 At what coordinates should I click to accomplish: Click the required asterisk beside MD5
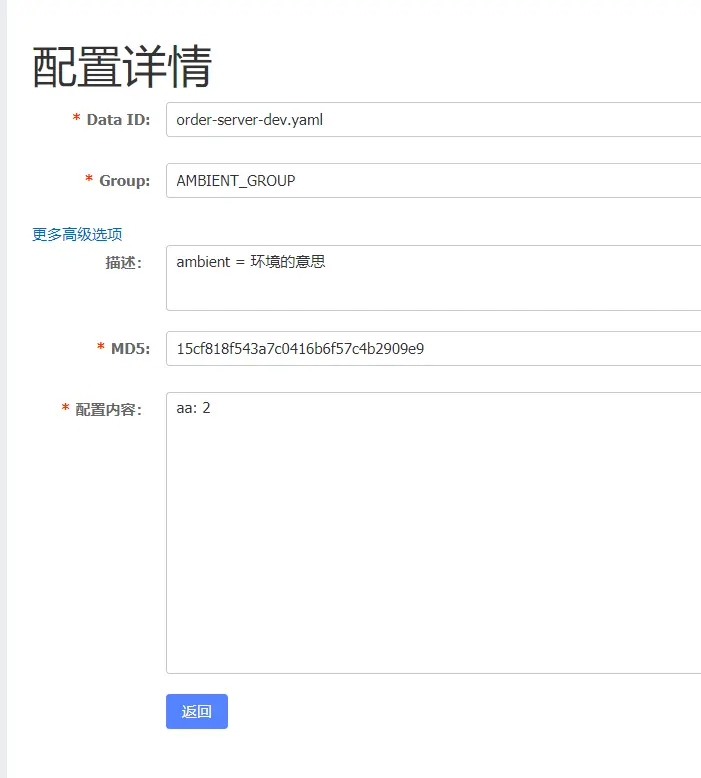[101, 347]
